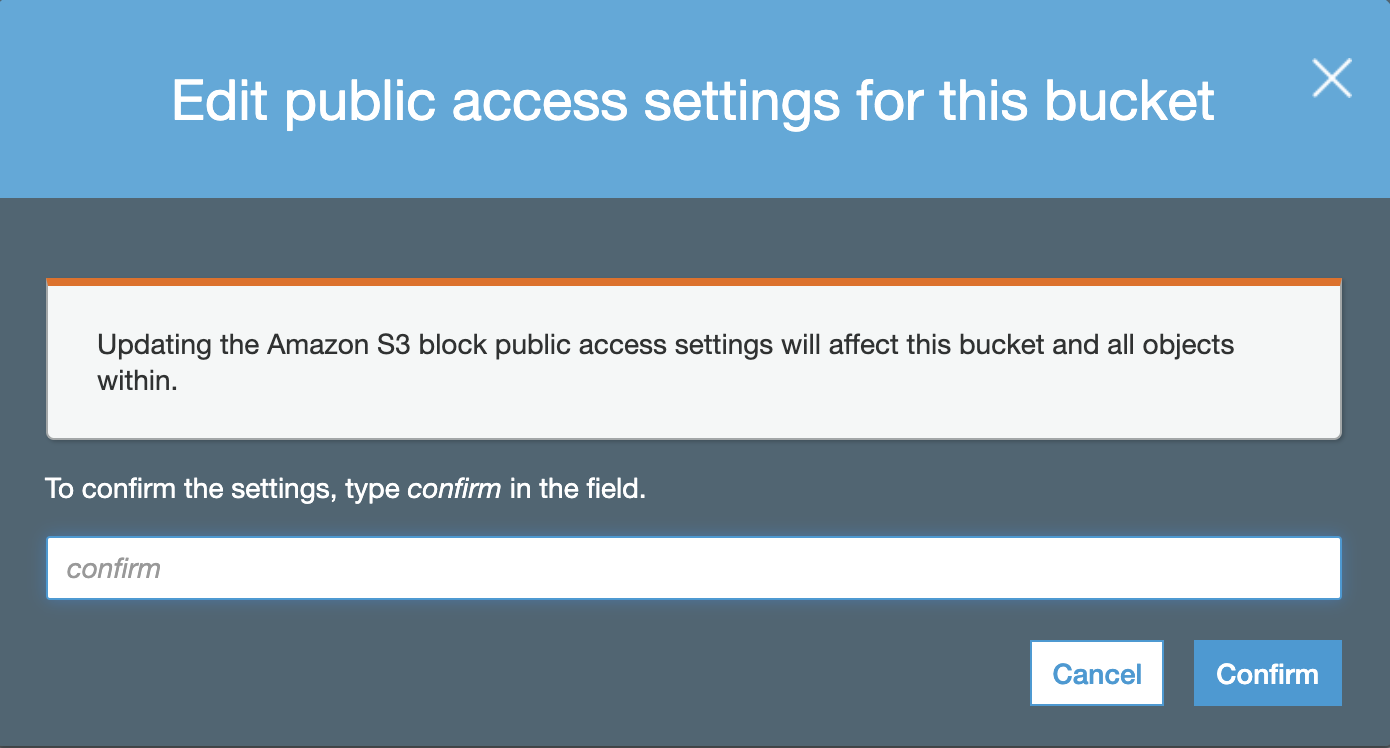Viewport: 1390px width, 748px height.
Task: Close the dialog using the X icon
Action: (1332, 78)
